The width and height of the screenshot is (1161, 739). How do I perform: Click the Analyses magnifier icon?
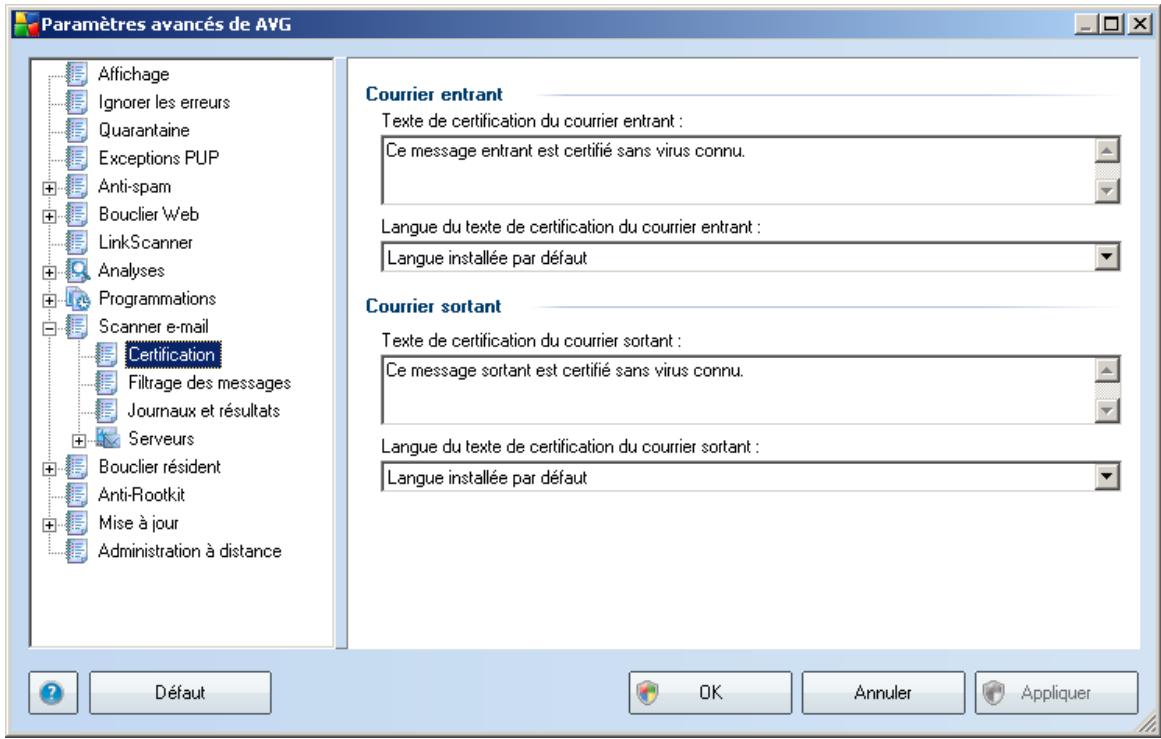[x=78, y=270]
